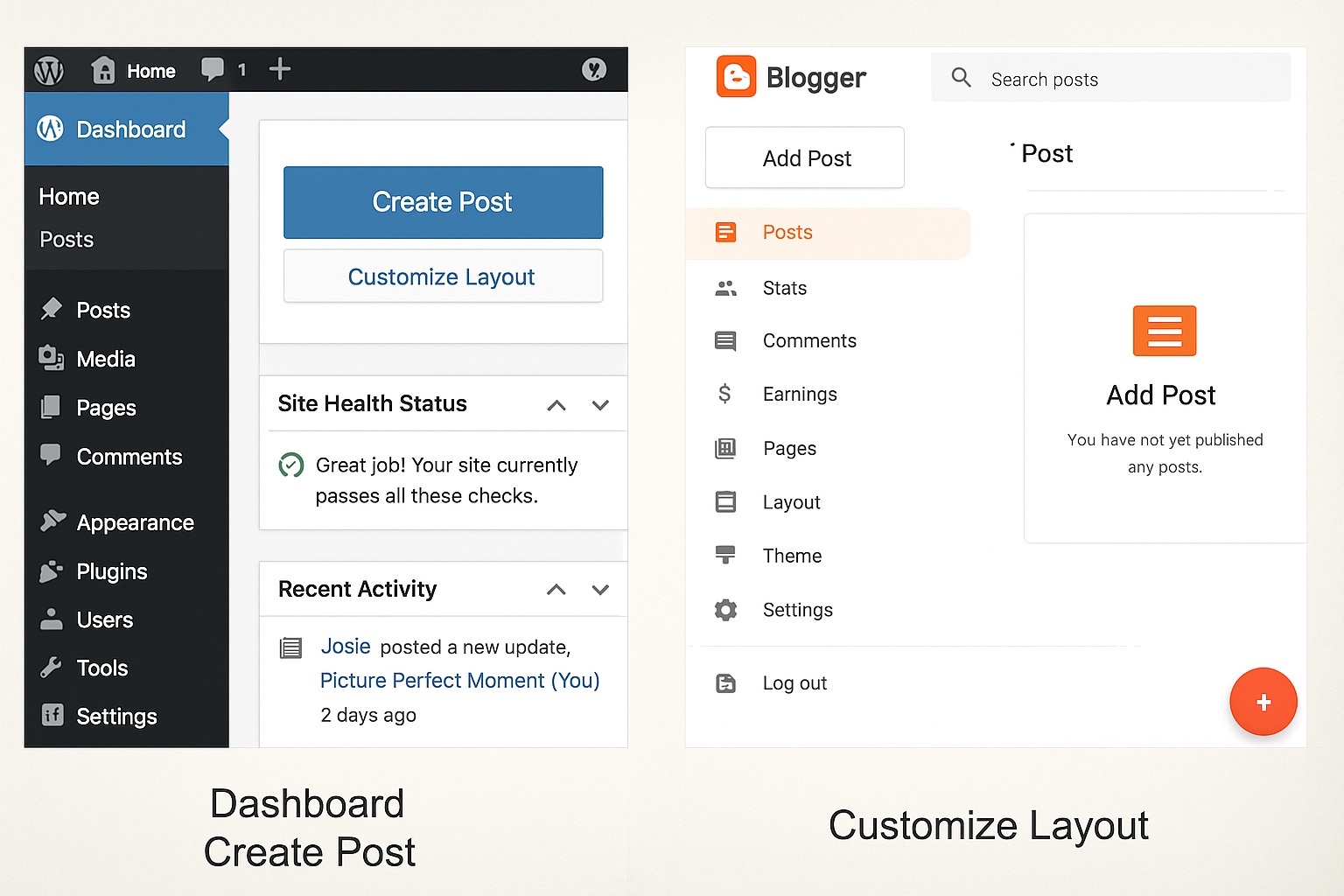Open the comments bubble in admin bar

tap(213, 69)
